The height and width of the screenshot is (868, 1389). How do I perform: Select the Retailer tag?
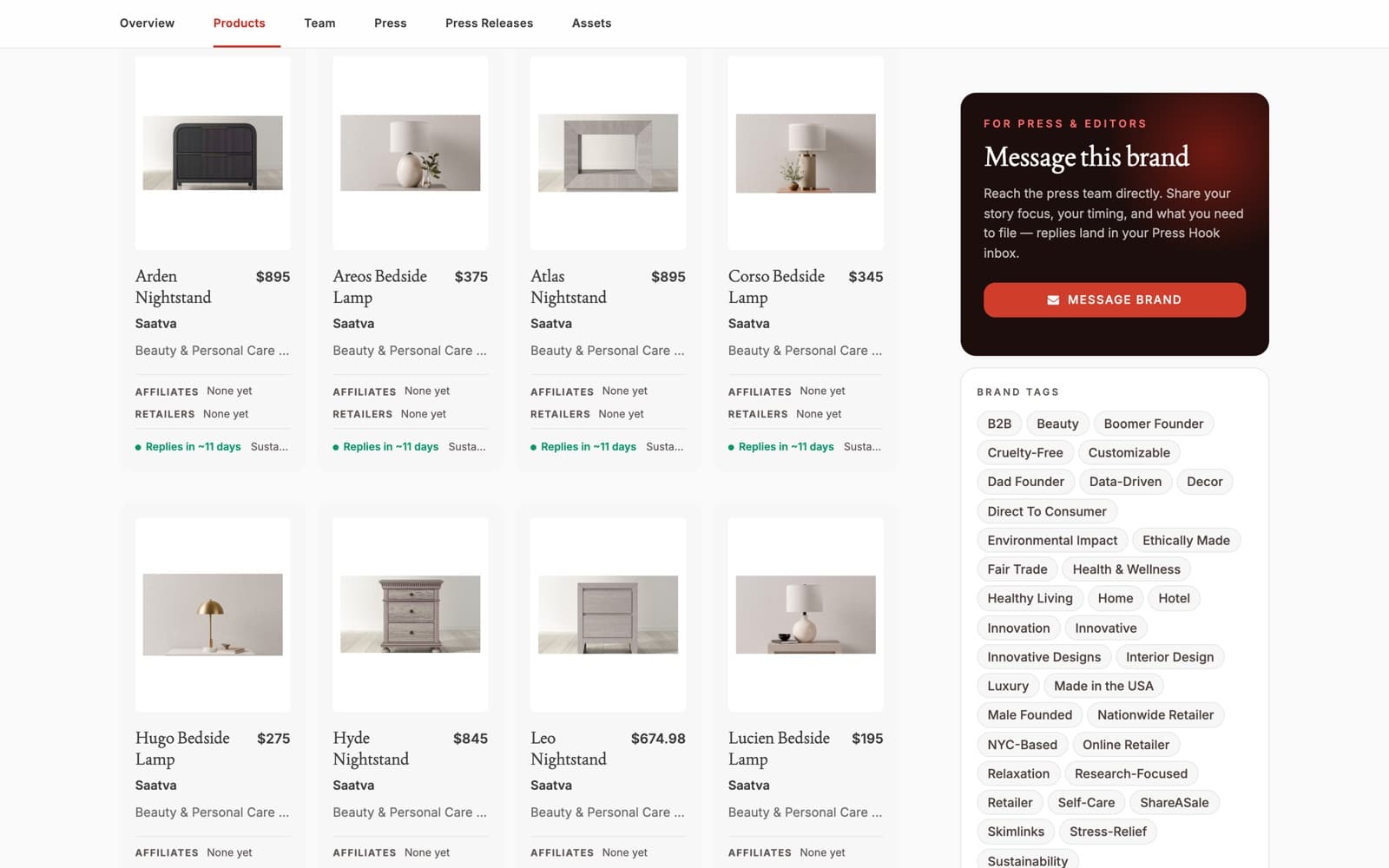[x=1010, y=803]
